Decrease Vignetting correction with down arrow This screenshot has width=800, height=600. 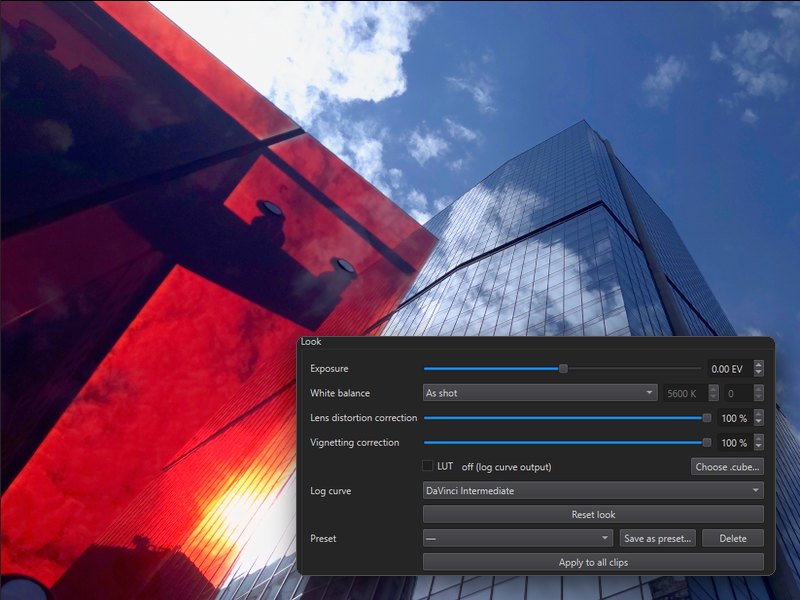click(759, 447)
